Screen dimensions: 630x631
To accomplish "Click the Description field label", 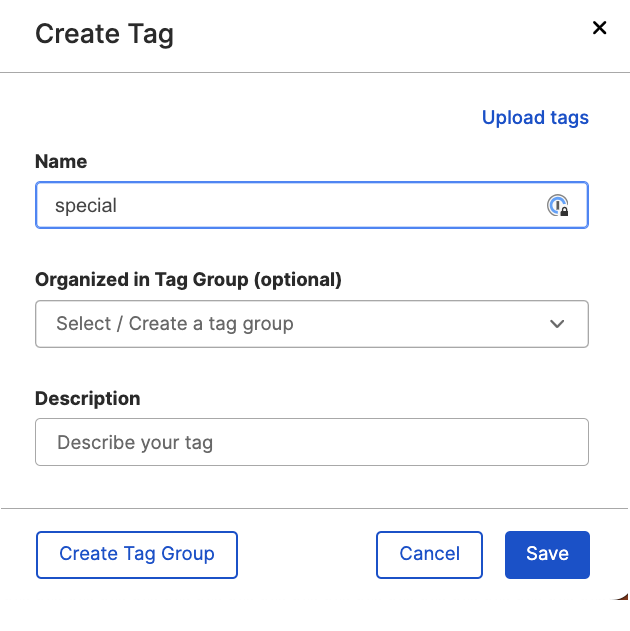I will (88, 398).
